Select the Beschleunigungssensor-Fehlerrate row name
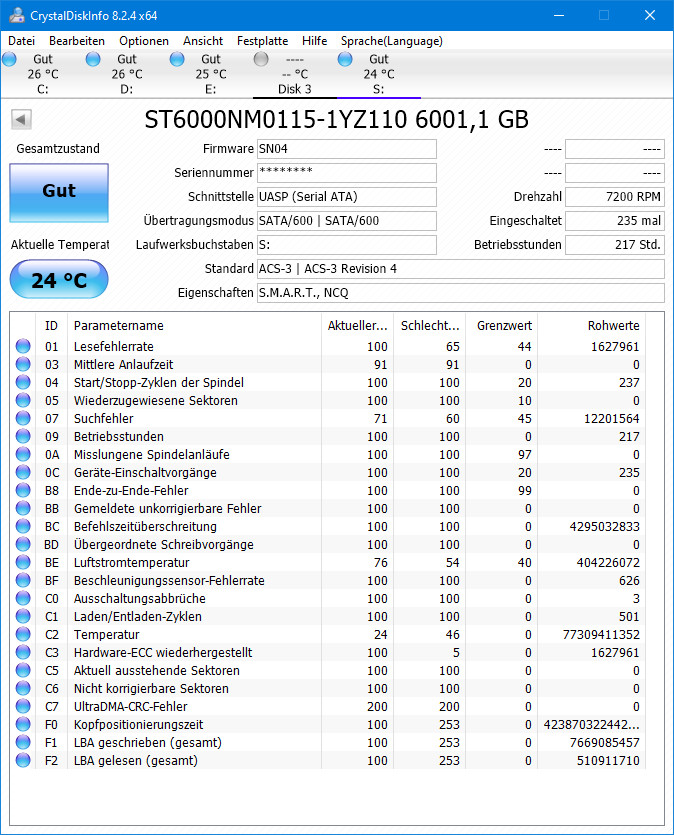Image resolution: width=674 pixels, height=835 pixels. pyautogui.click(x=169, y=580)
